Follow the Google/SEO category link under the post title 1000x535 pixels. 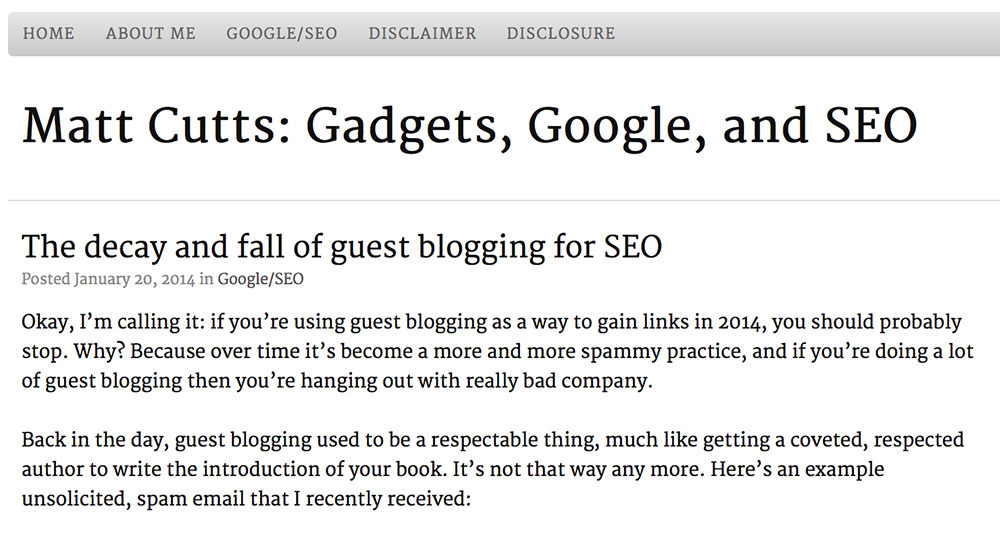click(260, 279)
